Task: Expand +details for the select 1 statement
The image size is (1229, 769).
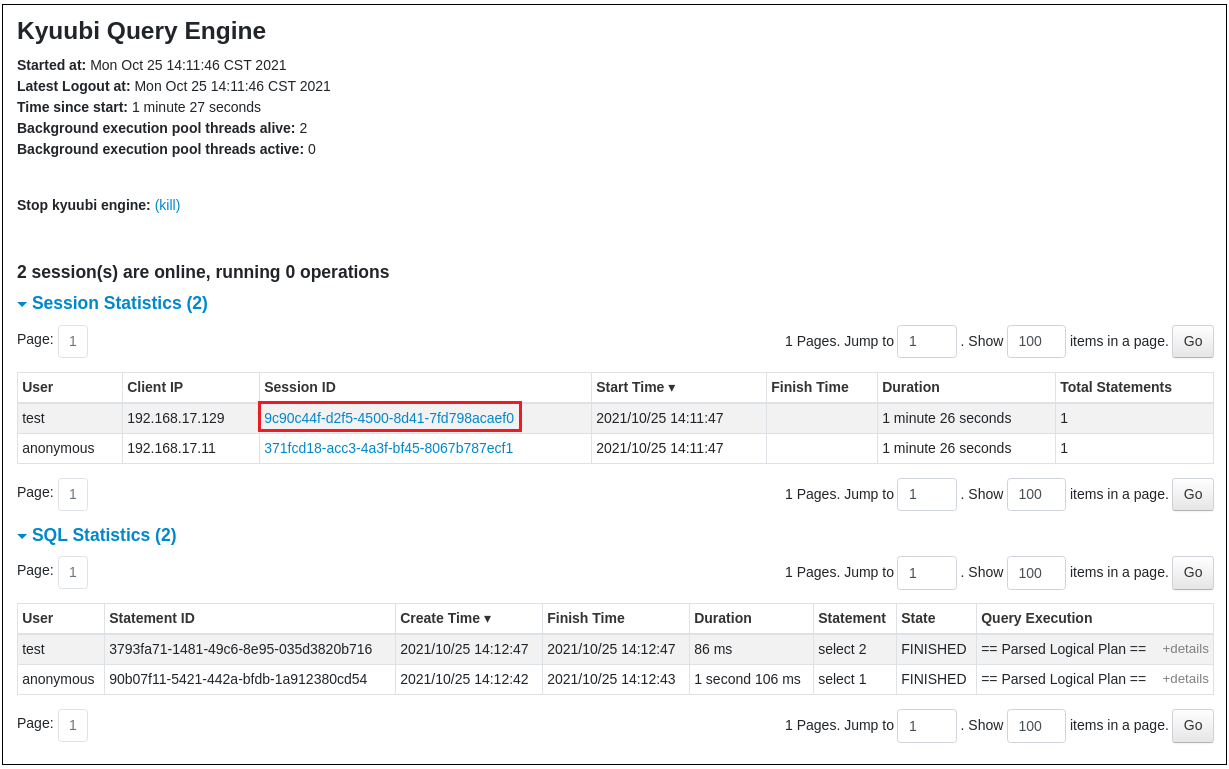Action: pyautogui.click(x=1185, y=679)
